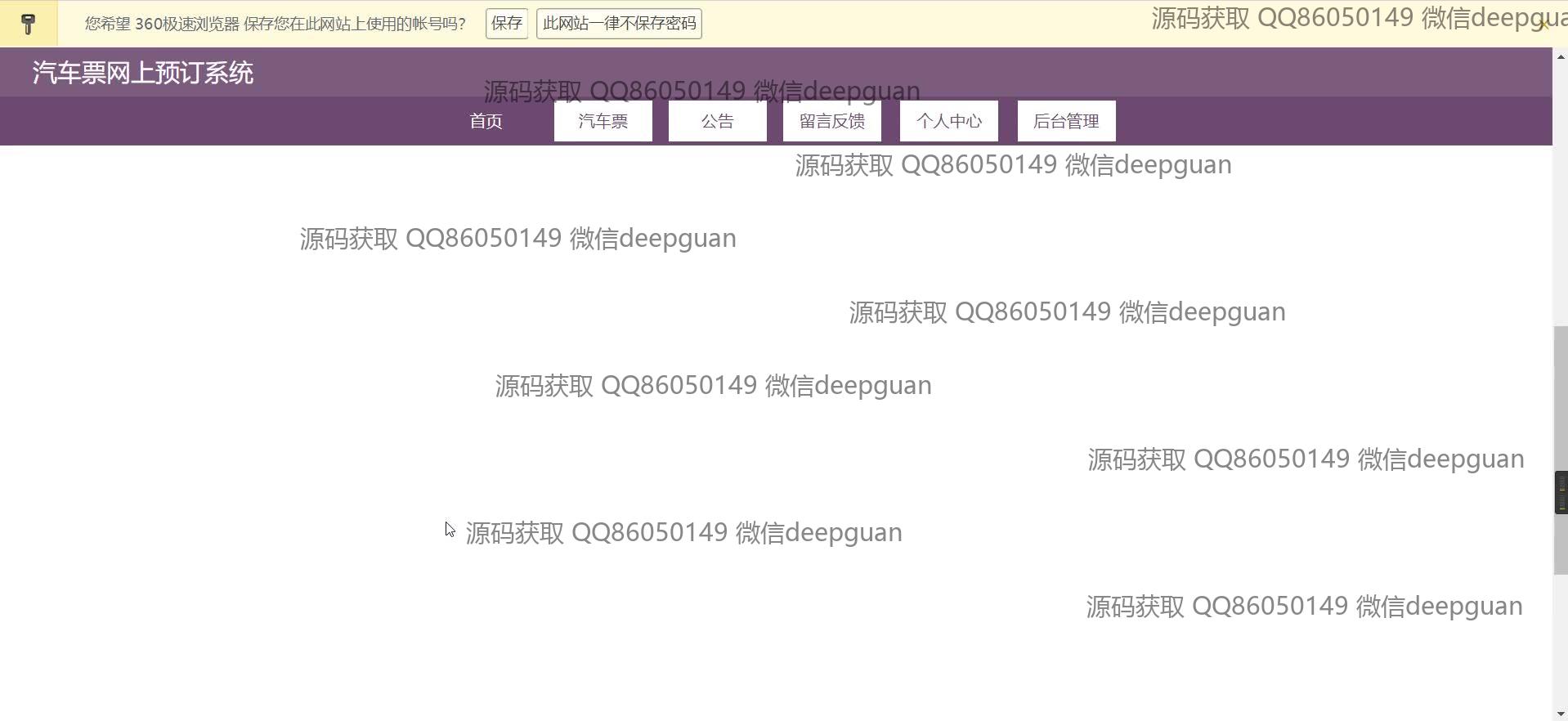Go to the 公告 page

pyautogui.click(x=718, y=121)
